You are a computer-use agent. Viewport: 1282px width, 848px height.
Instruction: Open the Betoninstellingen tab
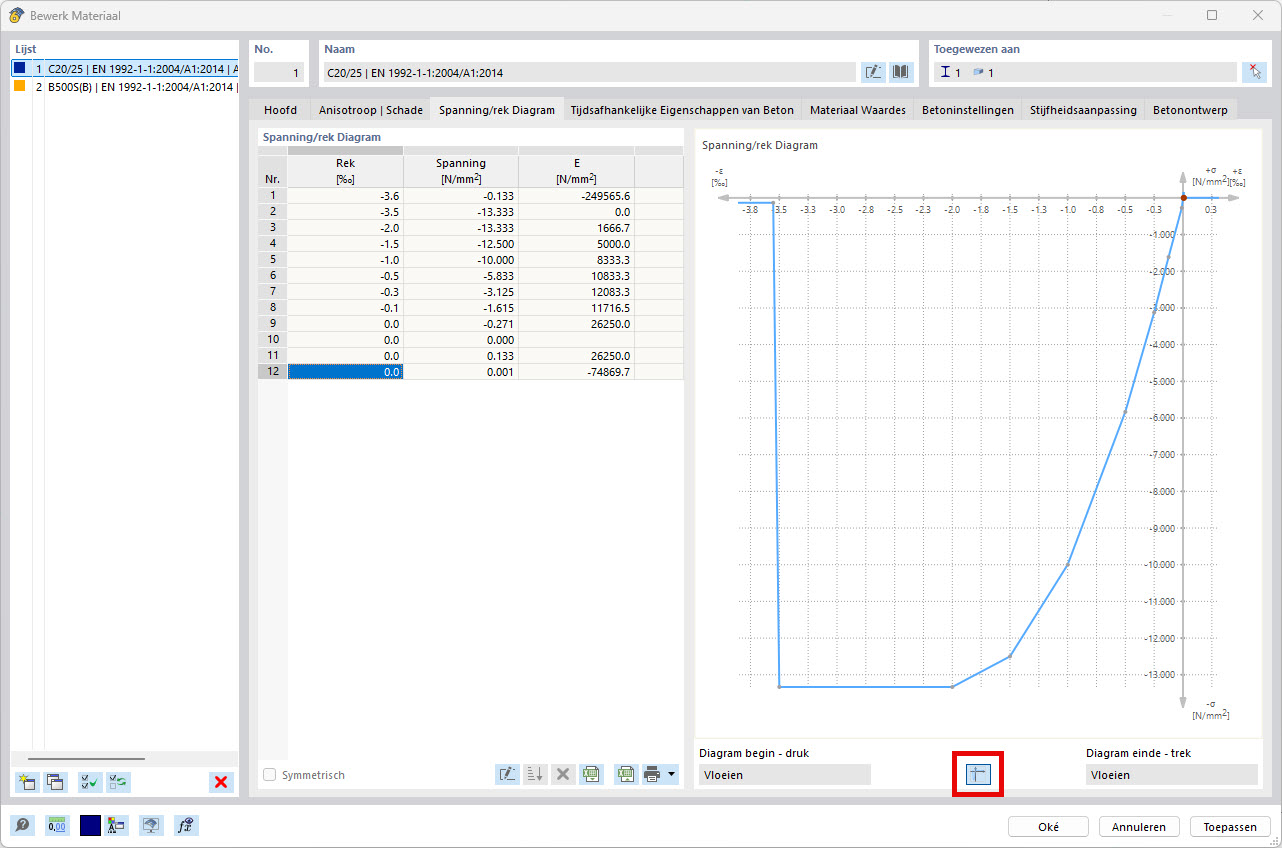click(967, 110)
